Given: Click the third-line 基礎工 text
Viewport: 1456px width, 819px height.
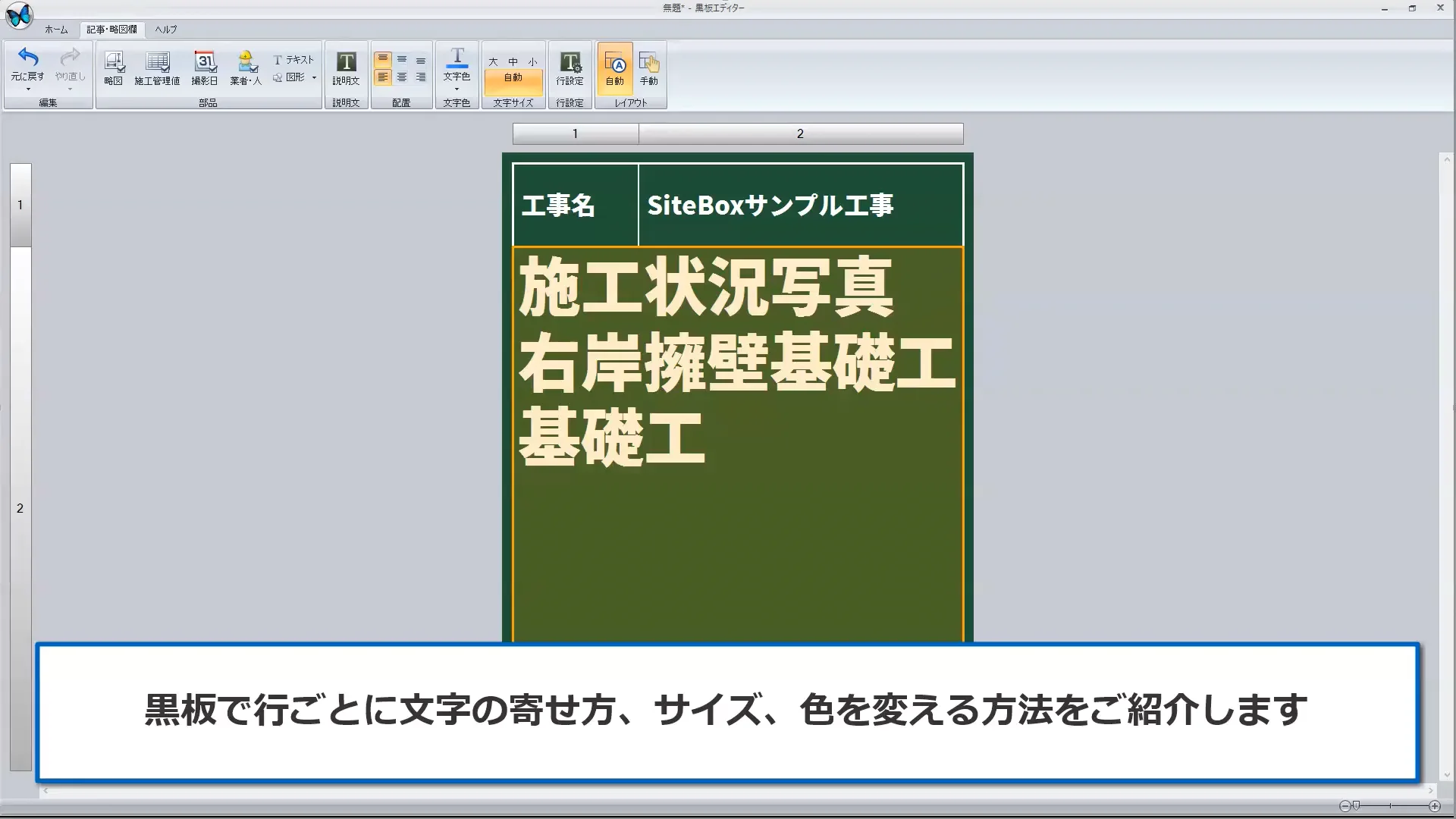Looking at the screenshot, I should pyautogui.click(x=612, y=438).
